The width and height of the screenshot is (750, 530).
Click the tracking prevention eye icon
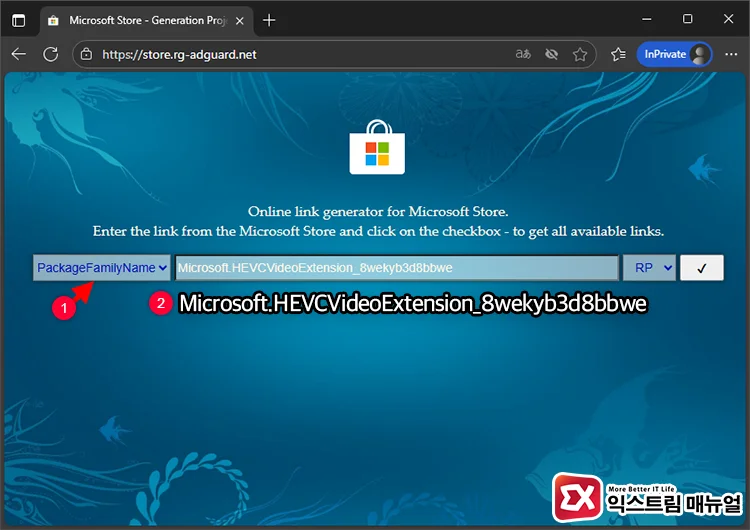point(551,54)
